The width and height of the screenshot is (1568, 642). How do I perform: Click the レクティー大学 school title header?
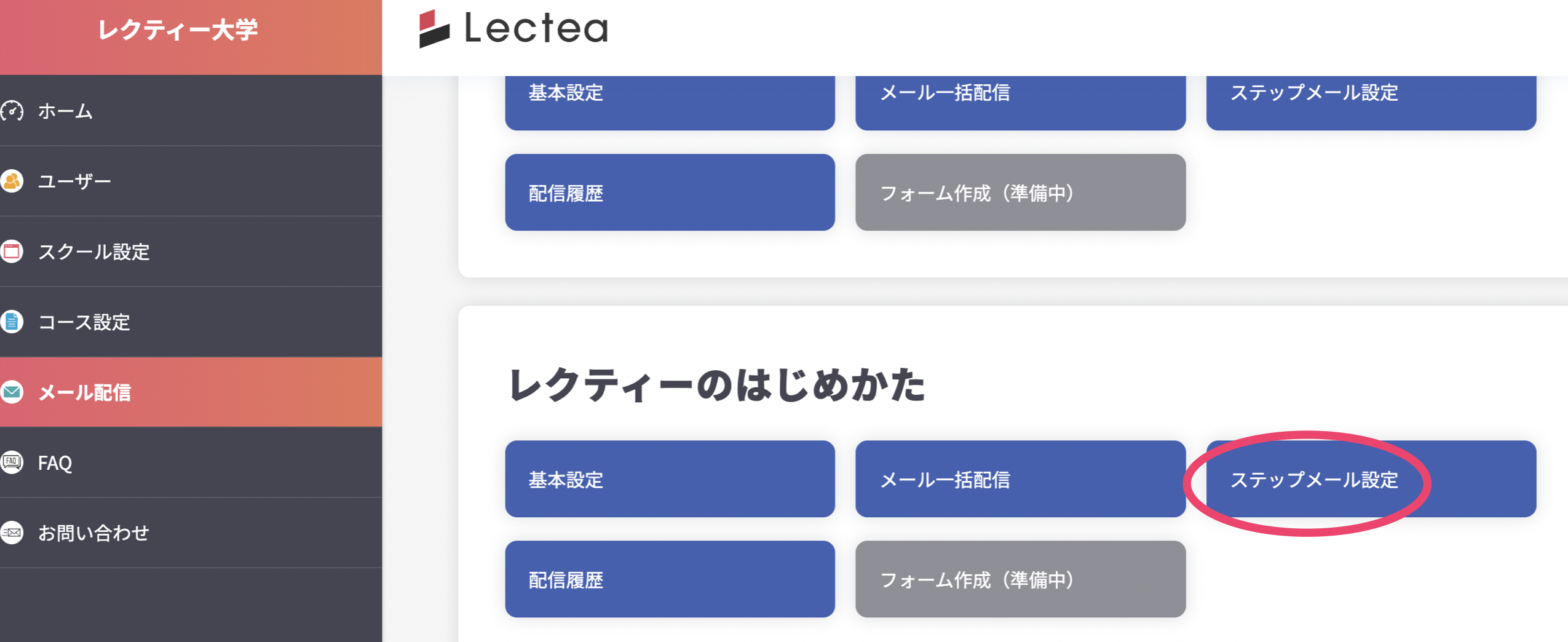click(178, 30)
